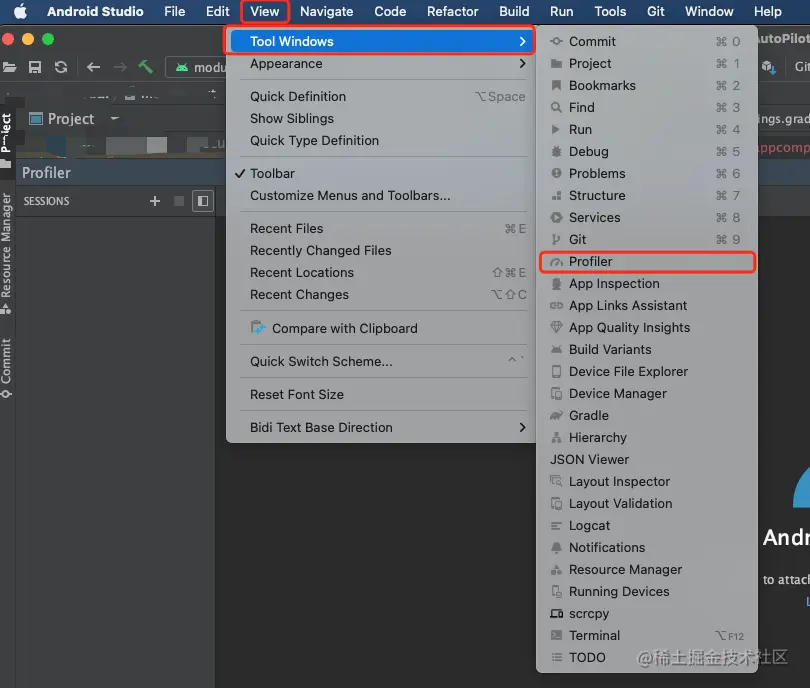Open the run configuration module dropdown
This screenshot has width=810, height=688.
pos(196,67)
